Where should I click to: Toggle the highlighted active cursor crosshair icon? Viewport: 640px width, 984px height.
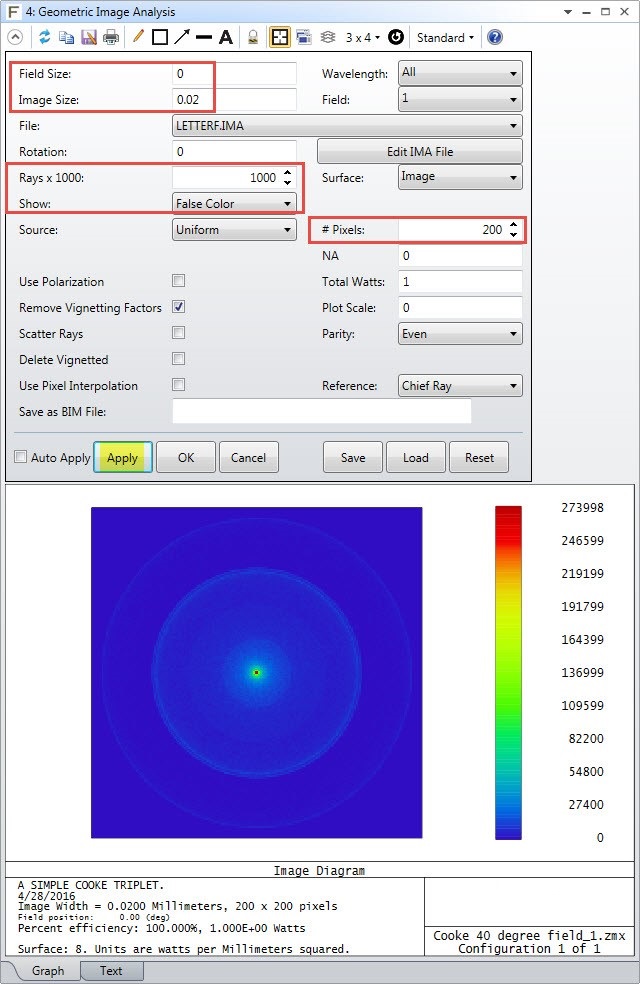click(x=280, y=38)
